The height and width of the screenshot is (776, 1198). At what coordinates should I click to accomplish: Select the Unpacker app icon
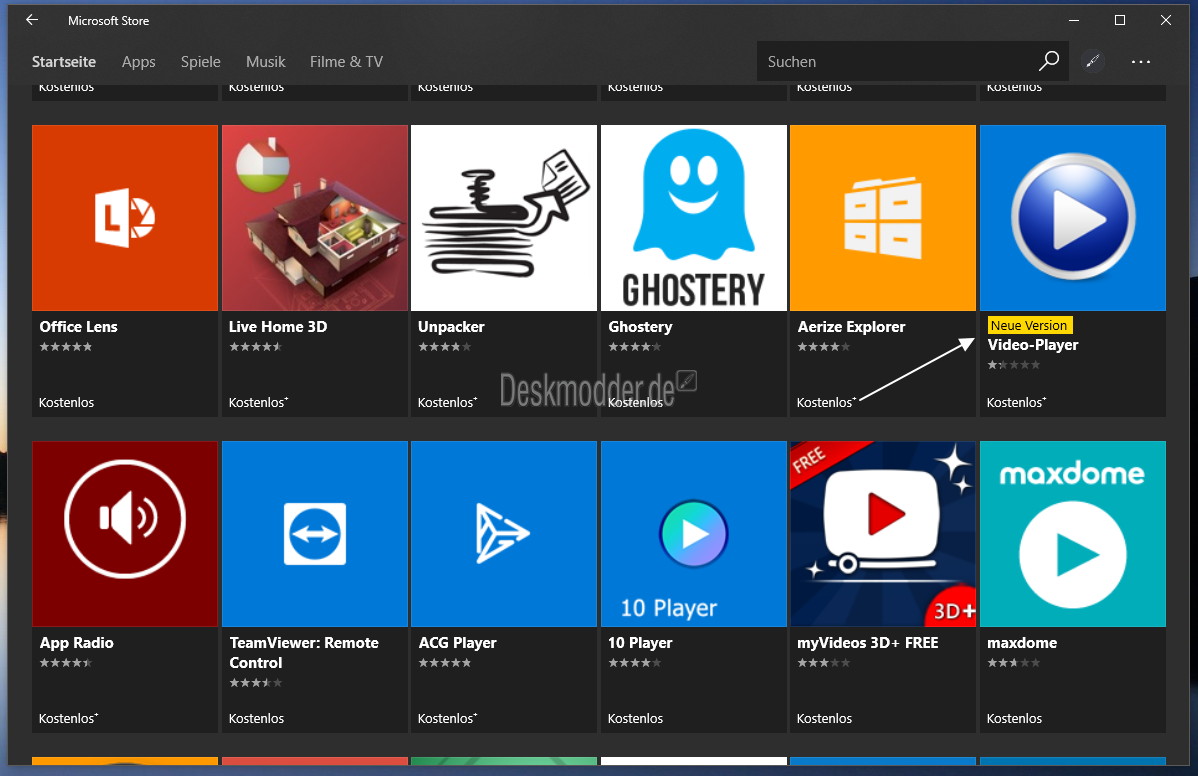pyautogui.click(x=504, y=218)
